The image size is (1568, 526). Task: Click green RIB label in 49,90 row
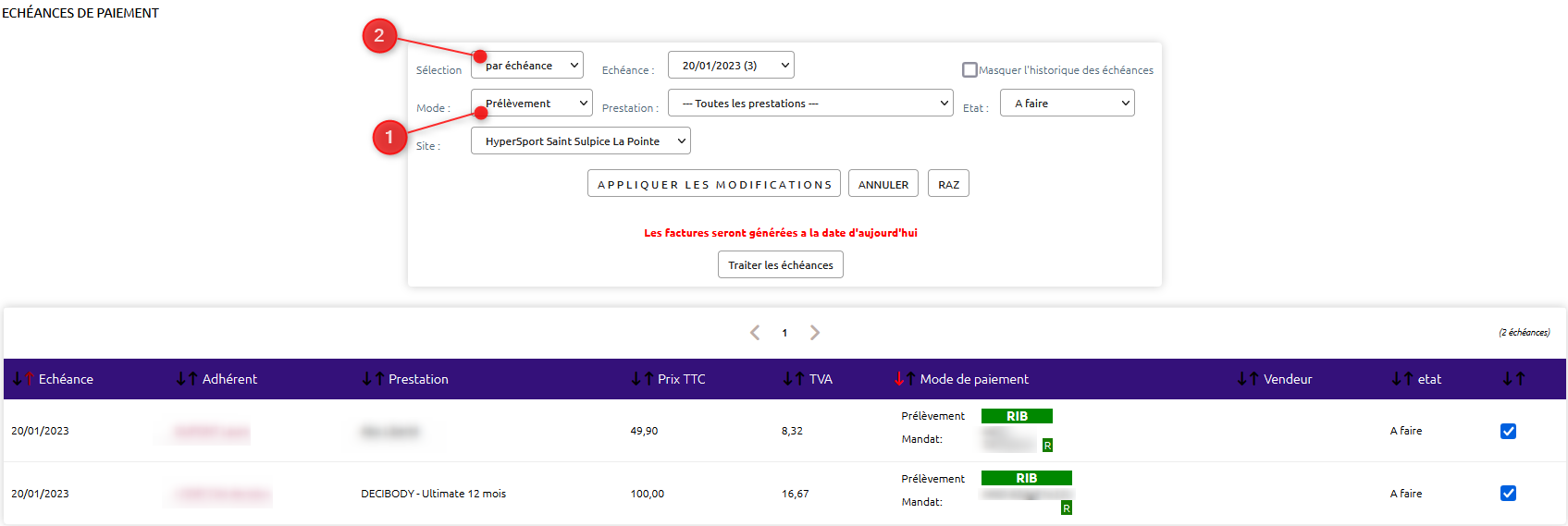(x=1017, y=416)
